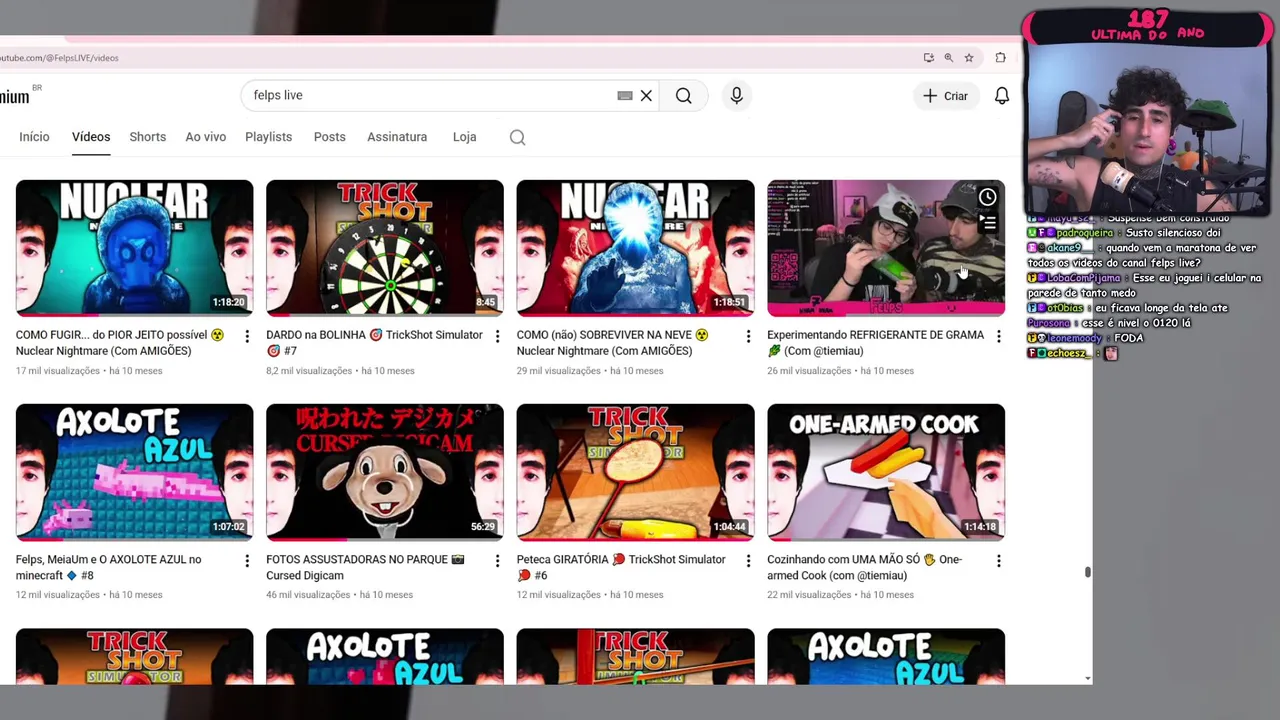Open the Loja tab
The image size is (1280, 720).
coord(464,137)
